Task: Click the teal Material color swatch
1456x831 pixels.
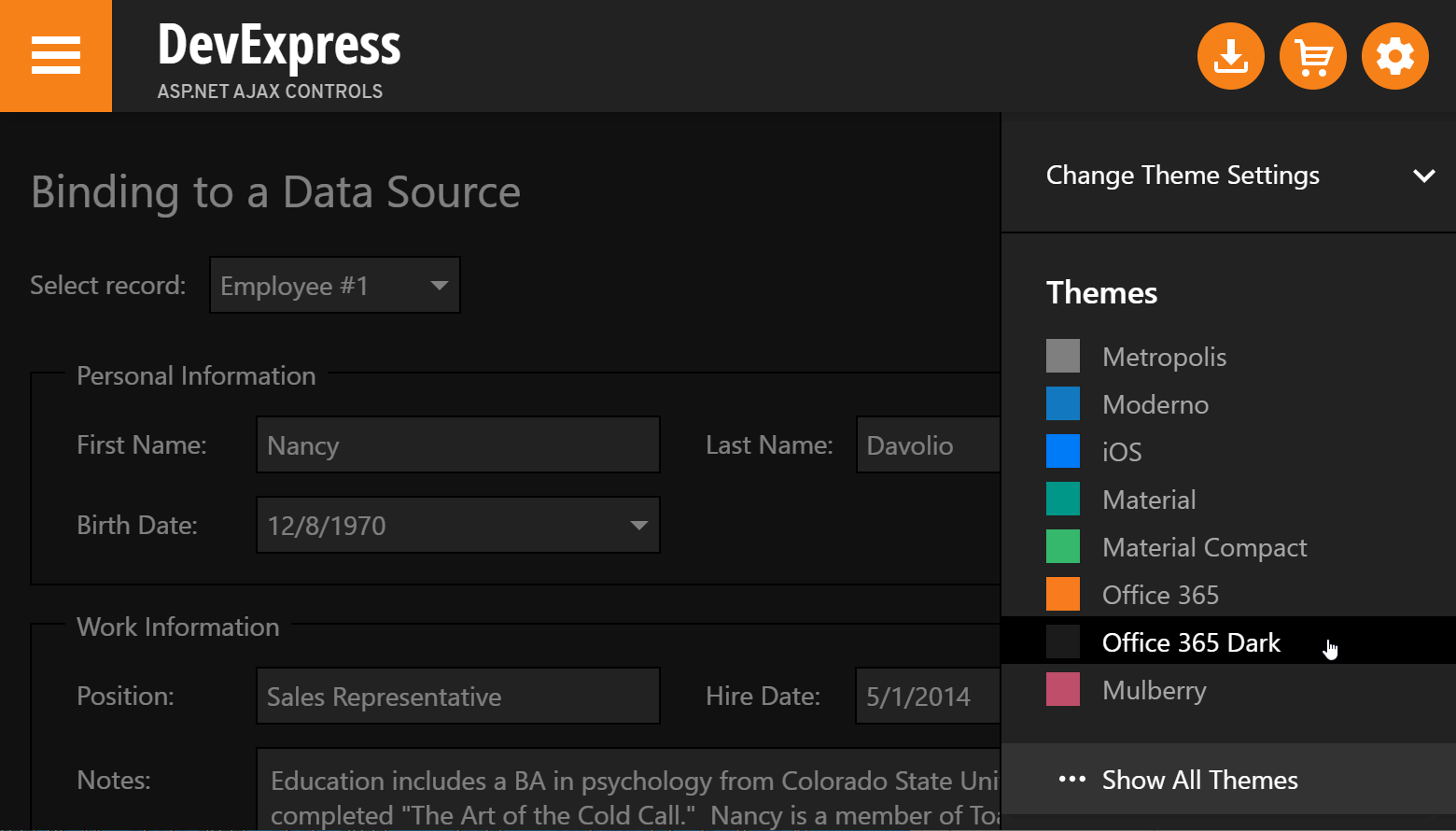Action: point(1063,499)
